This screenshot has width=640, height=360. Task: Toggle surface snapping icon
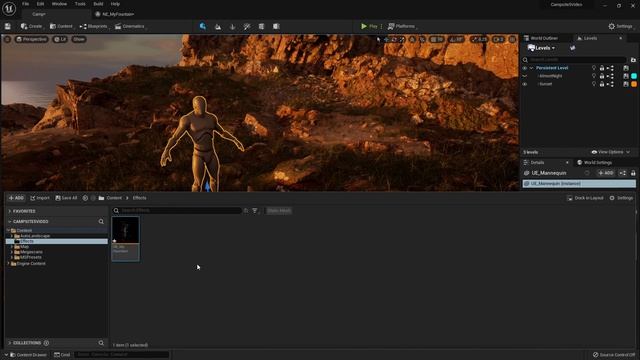[x=422, y=40]
